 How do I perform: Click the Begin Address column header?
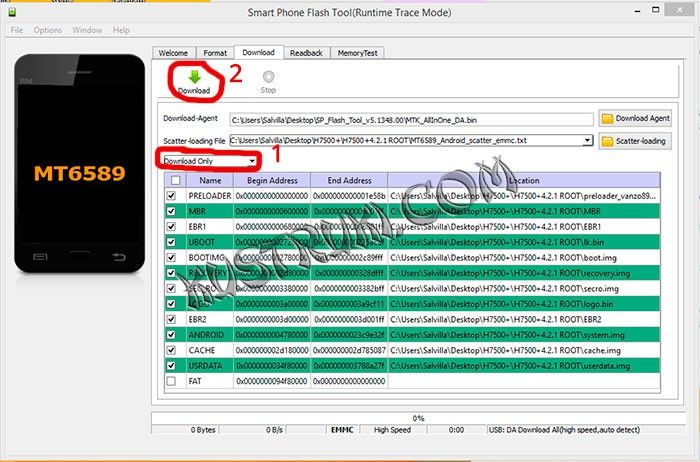(x=272, y=180)
